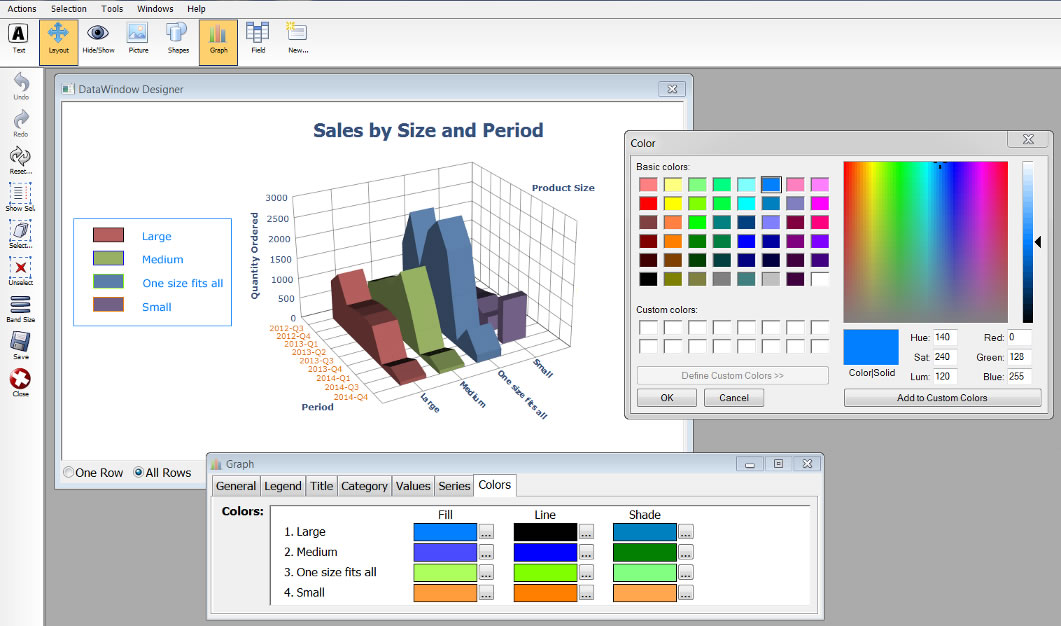This screenshot has height=626, width=1061.
Task: Click OK in the Color dialog
Action: coord(666,397)
